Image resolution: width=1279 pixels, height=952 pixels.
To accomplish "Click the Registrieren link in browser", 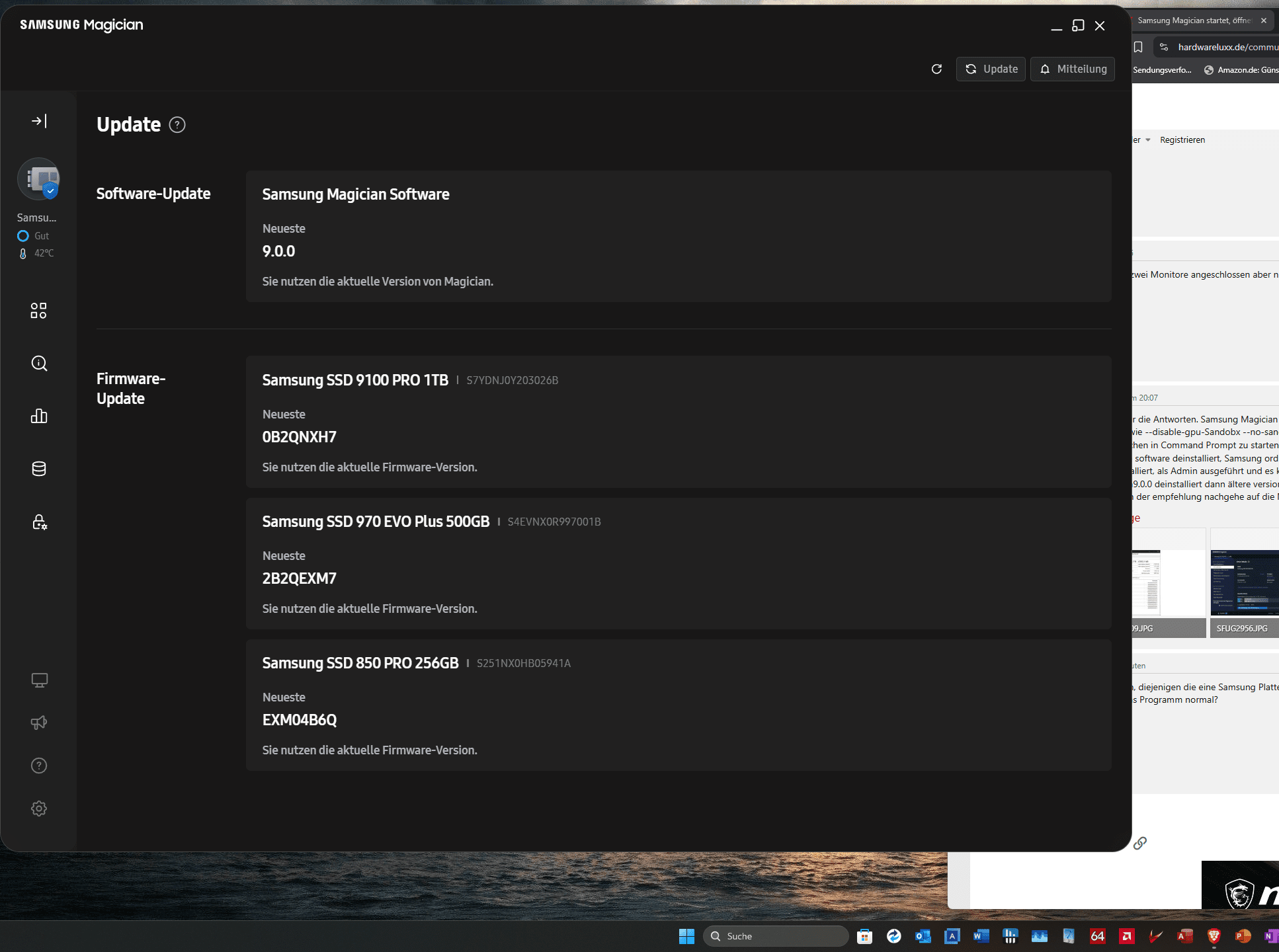I will tap(1182, 140).
